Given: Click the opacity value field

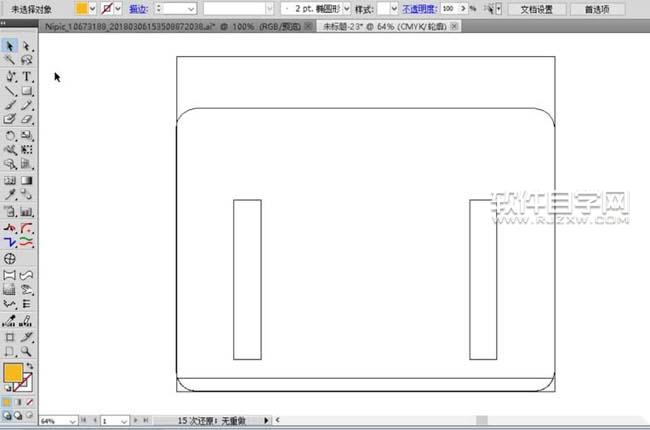Looking at the screenshot, I should tap(449, 8).
